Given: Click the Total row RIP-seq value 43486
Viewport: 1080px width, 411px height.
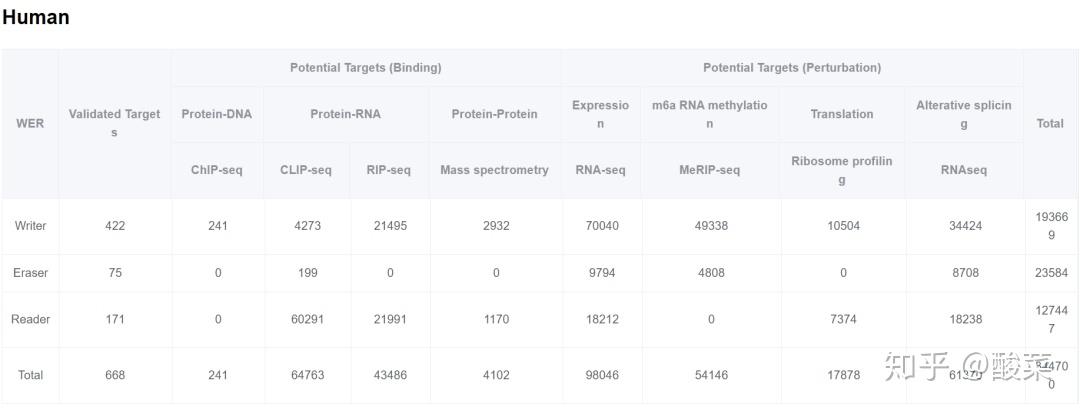Looking at the screenshot, I should click(390, 375).
